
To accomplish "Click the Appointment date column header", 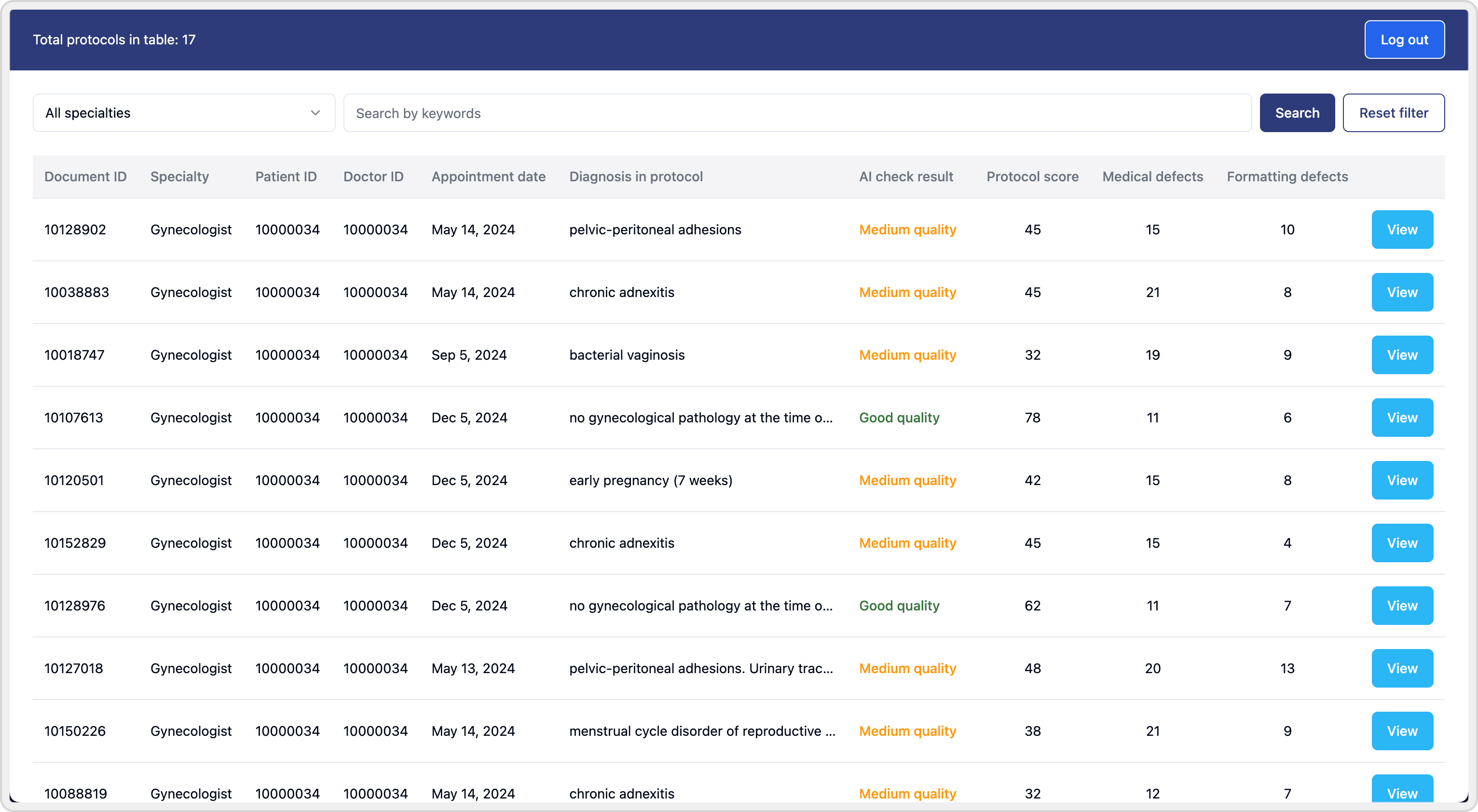I will point(488,176).
